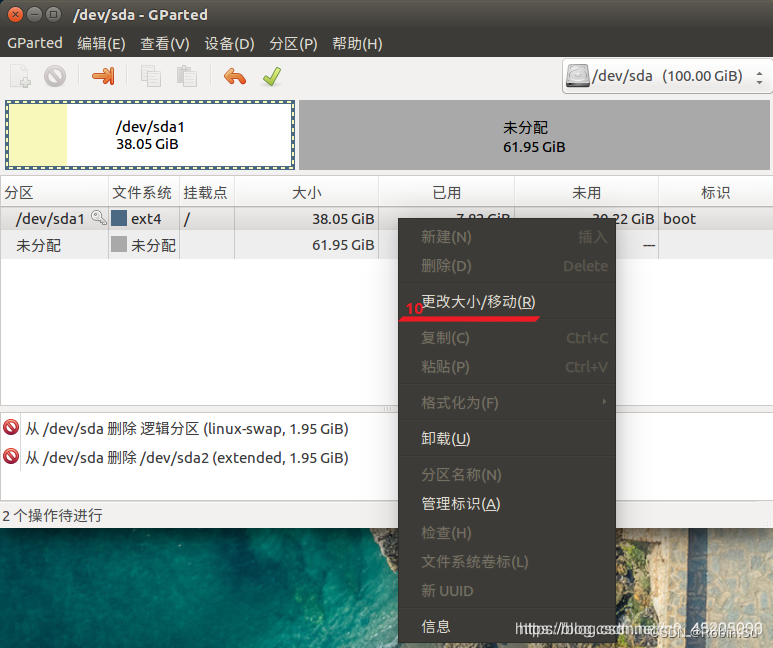Click the Paste partition toolbar icon
Screen dimensions: 773x648
(x=186, y=76)
